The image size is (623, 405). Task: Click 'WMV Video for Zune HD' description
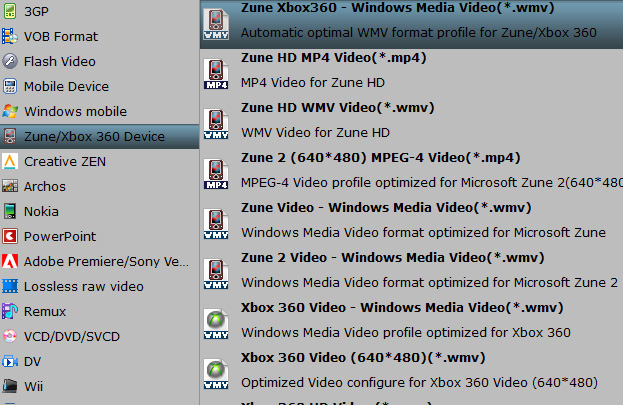pyautogui.click(x=315, y=133)
